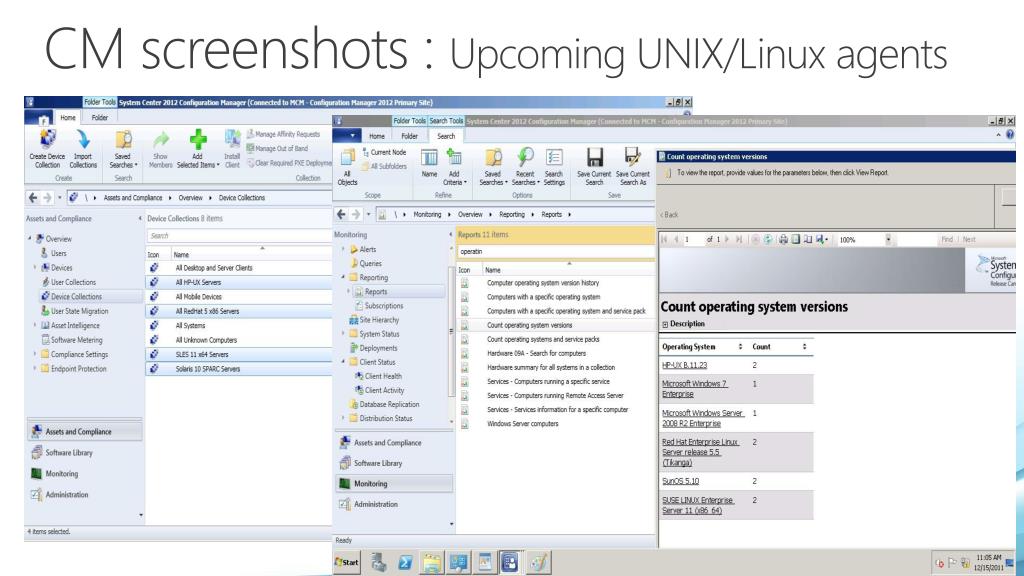Click back arrow in Assets window navigation bar
The width and height of the screenshot is (1024, 576).
(33, 197)
